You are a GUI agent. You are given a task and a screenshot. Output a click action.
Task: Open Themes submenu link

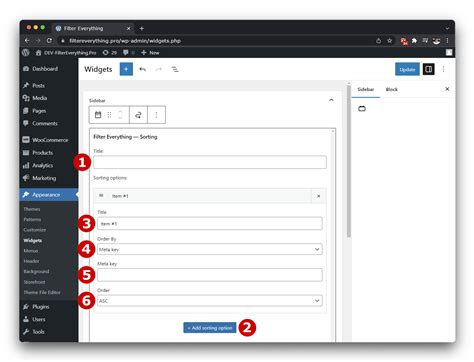(x=32, y=209)
